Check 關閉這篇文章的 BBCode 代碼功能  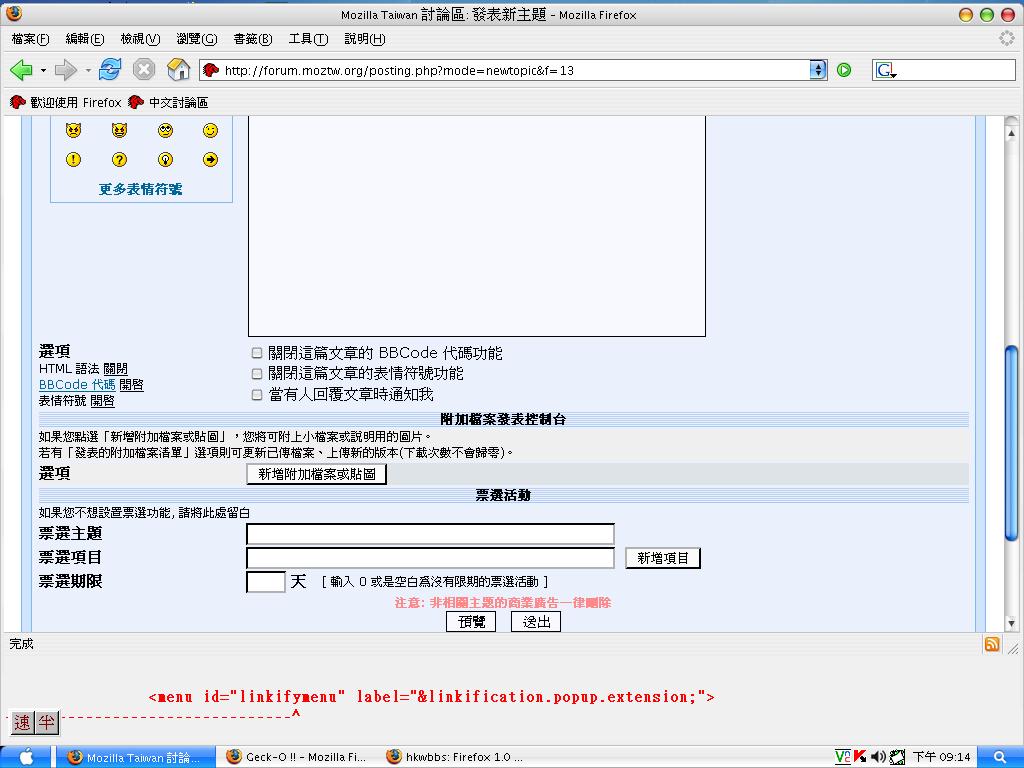point(257,353)
